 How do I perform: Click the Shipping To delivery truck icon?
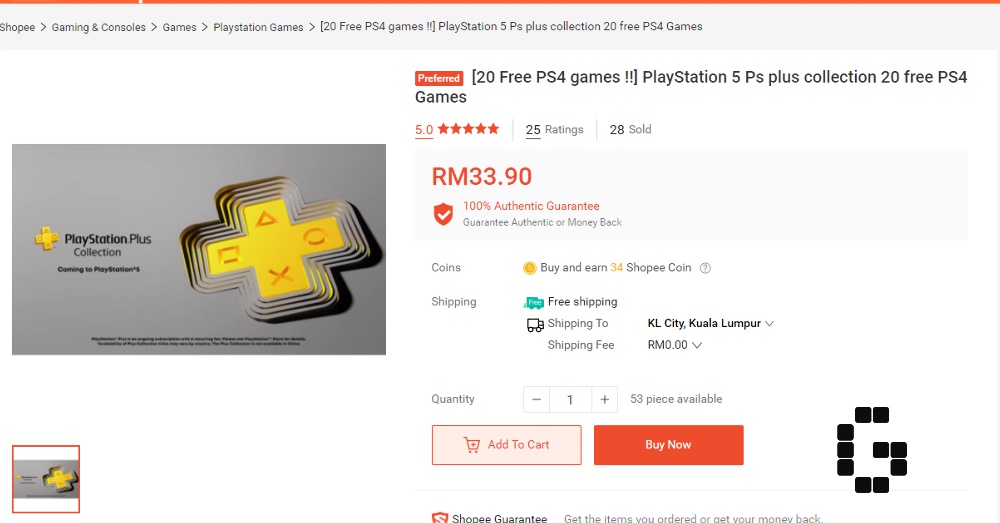535,324
